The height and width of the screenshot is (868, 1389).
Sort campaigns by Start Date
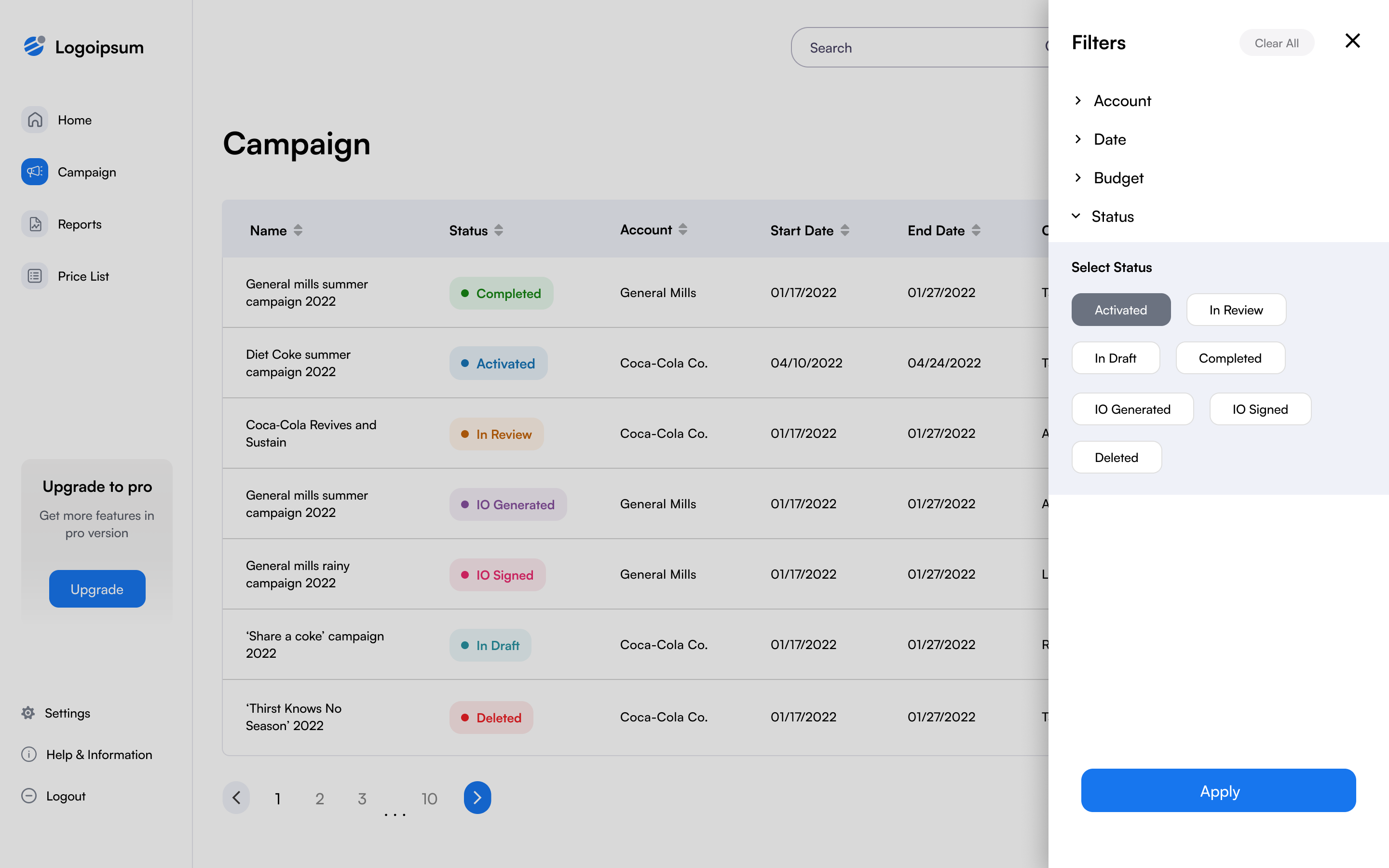(845, 230)
